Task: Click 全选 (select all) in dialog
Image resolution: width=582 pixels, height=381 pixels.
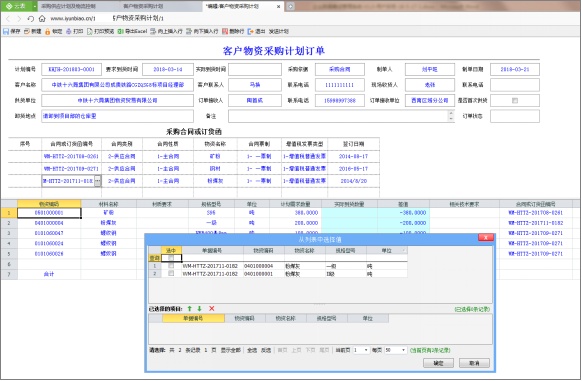Action: point(252,351)
